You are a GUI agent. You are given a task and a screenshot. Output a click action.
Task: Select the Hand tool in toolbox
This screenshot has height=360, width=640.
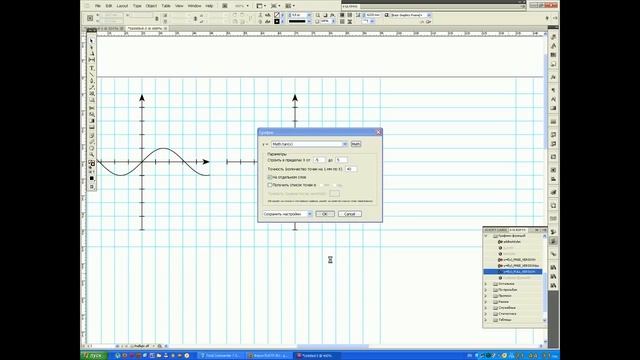pyautogui.click(x=91, y=148)
